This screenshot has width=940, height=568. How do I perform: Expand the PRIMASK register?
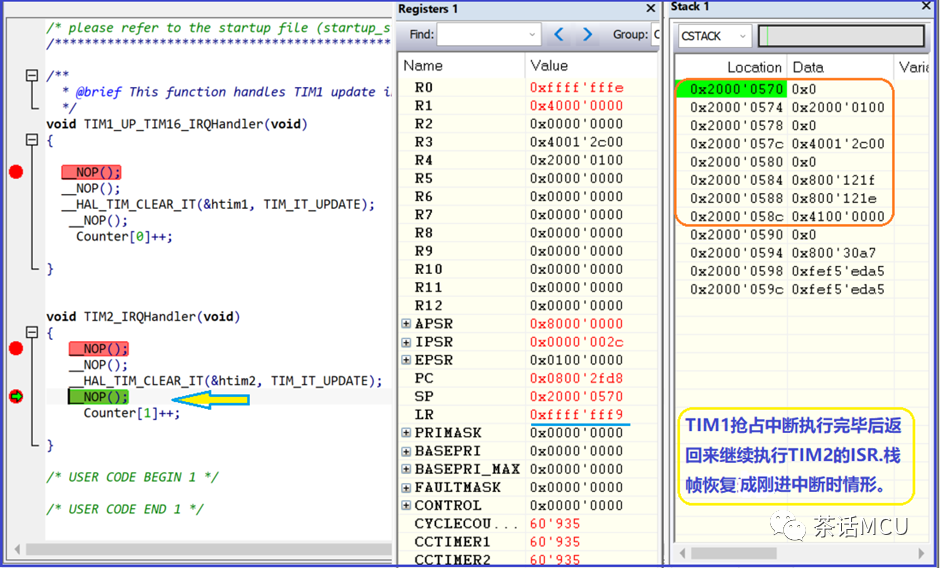point(406,432)
